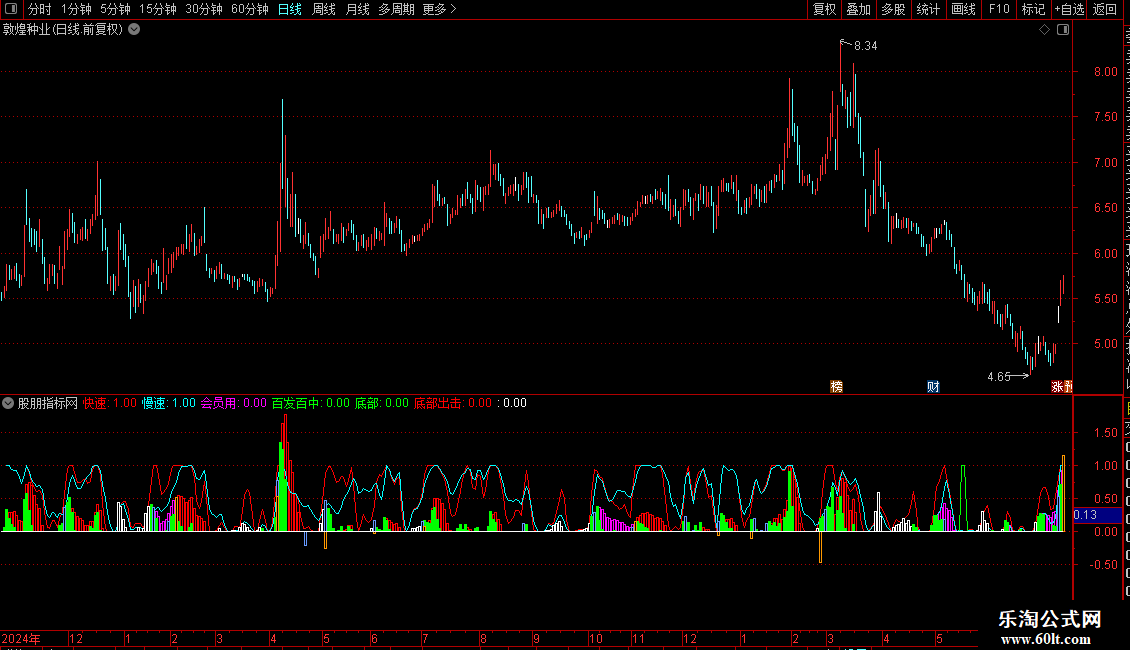This screenshot has height=650, width=1130.
Task: Click the 标记 mark button
Action: (x=1033, y=9)
